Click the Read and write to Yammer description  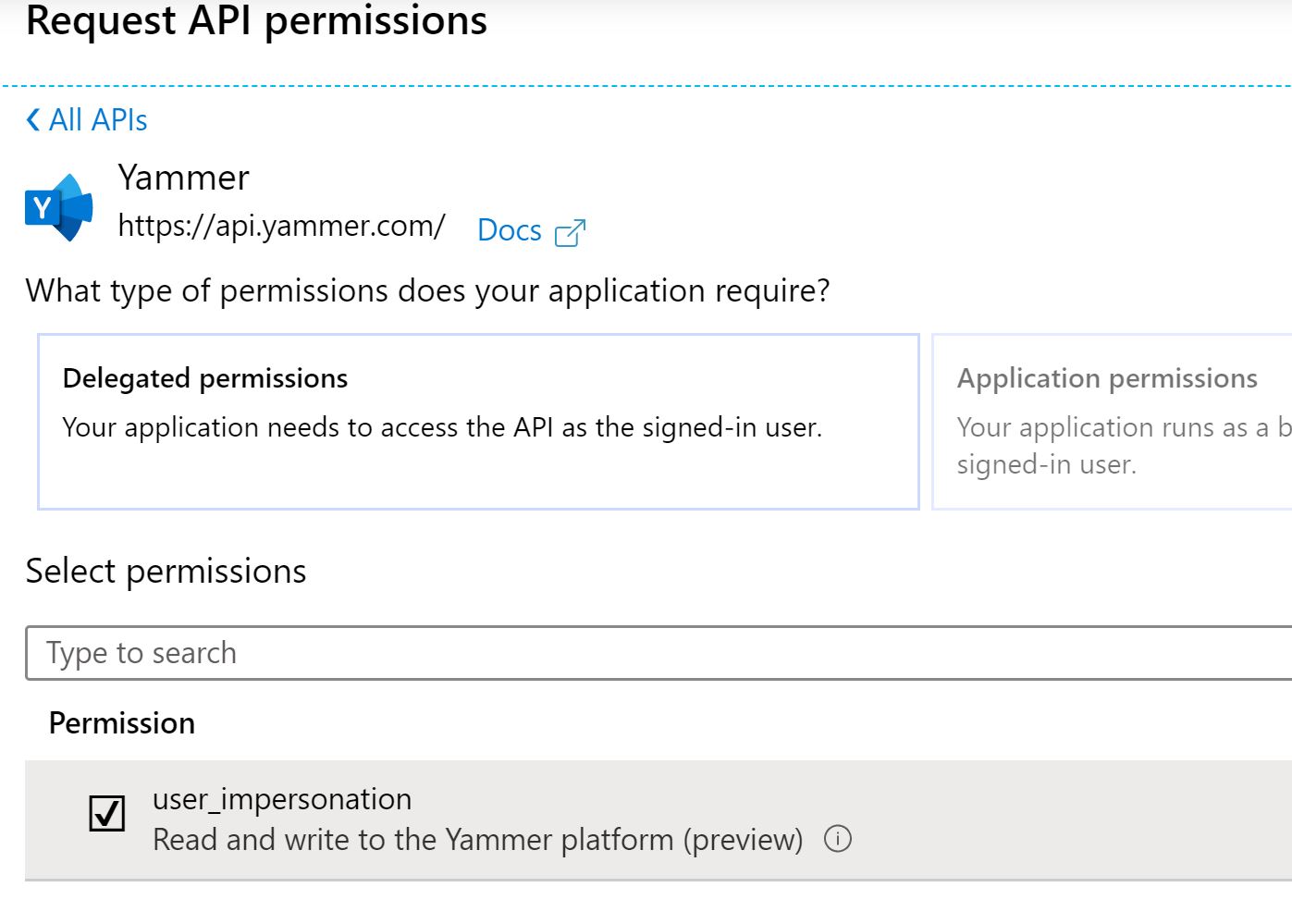tap(477, 840)
